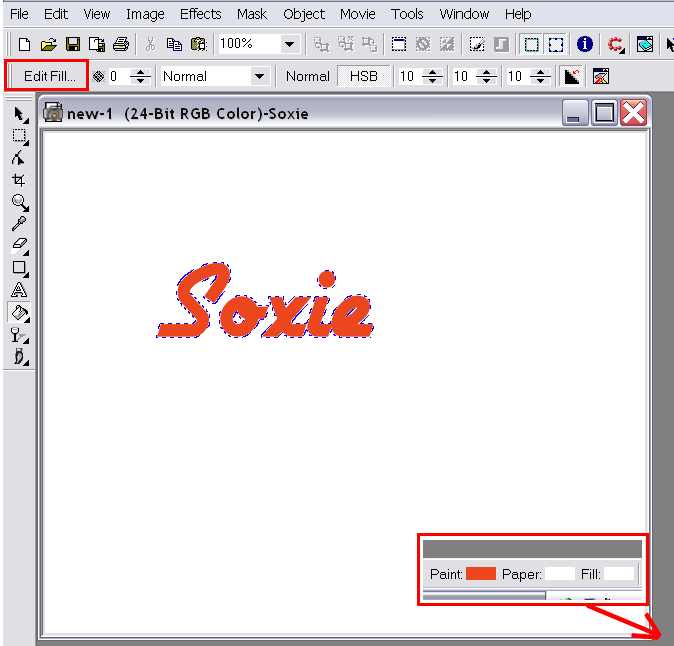Screen dimensions: 674x646
Task: Select the Rectangle Mask tool
Action: (x=19, y=136)
